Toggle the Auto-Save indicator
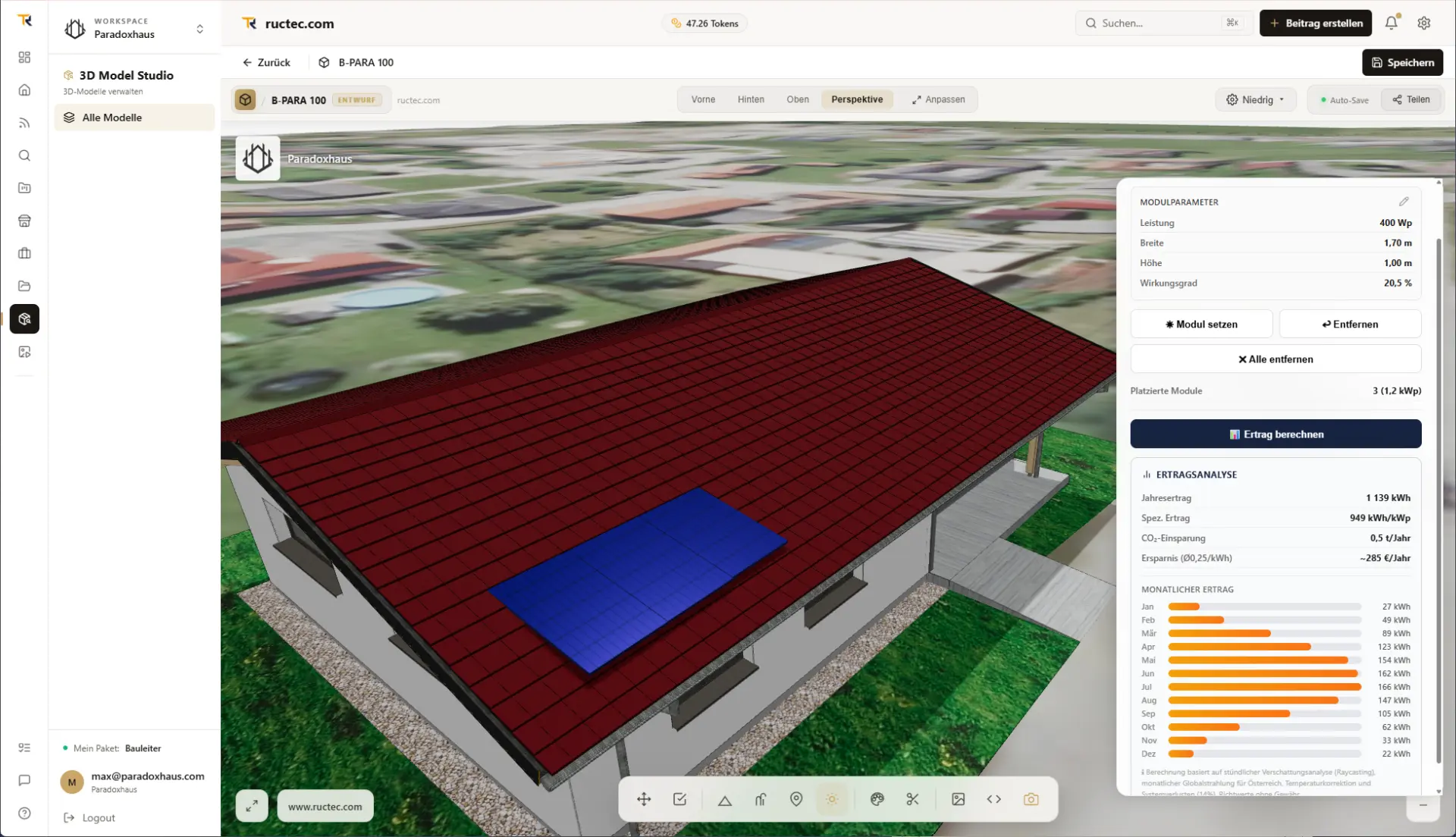This screenshot has height=837, width=1456. coord(1345,99)
